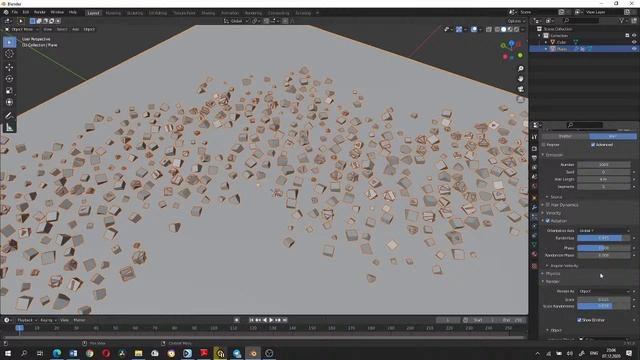Open the Render As dropdown
Screen dimensions: 640x360
click(603, 291)
